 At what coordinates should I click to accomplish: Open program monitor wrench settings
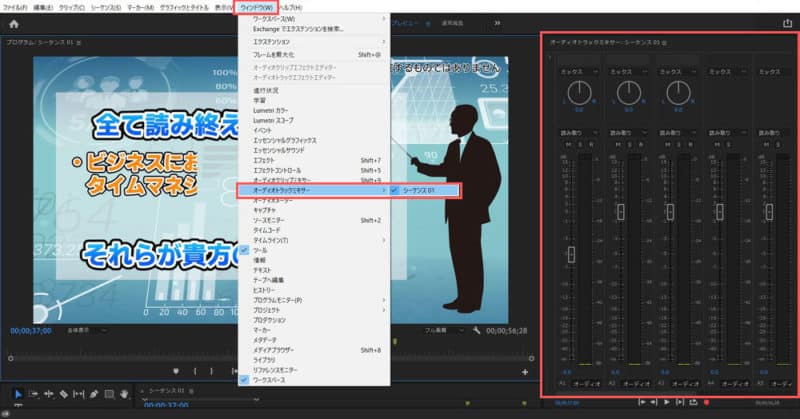tap(477, 329)
